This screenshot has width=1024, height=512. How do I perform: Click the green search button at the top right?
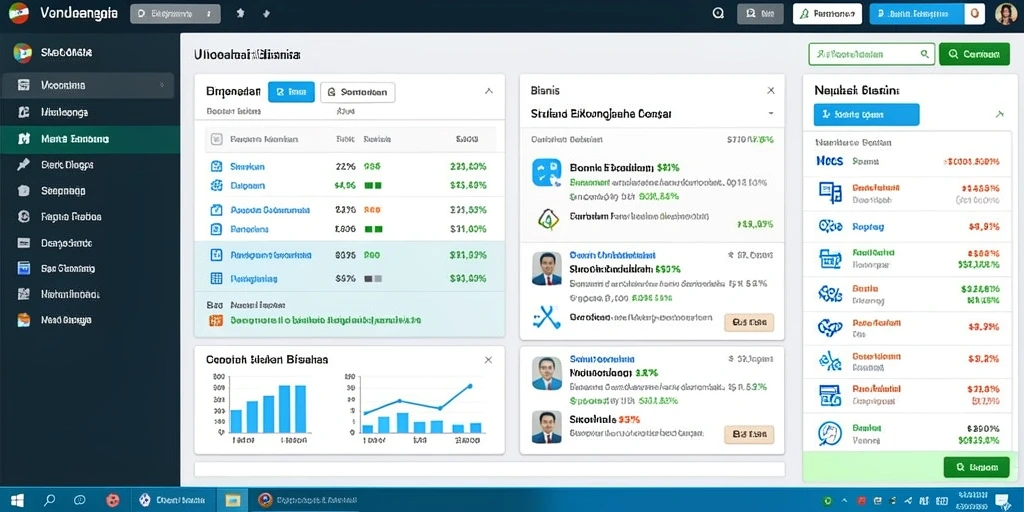click(x=974, y=54)
